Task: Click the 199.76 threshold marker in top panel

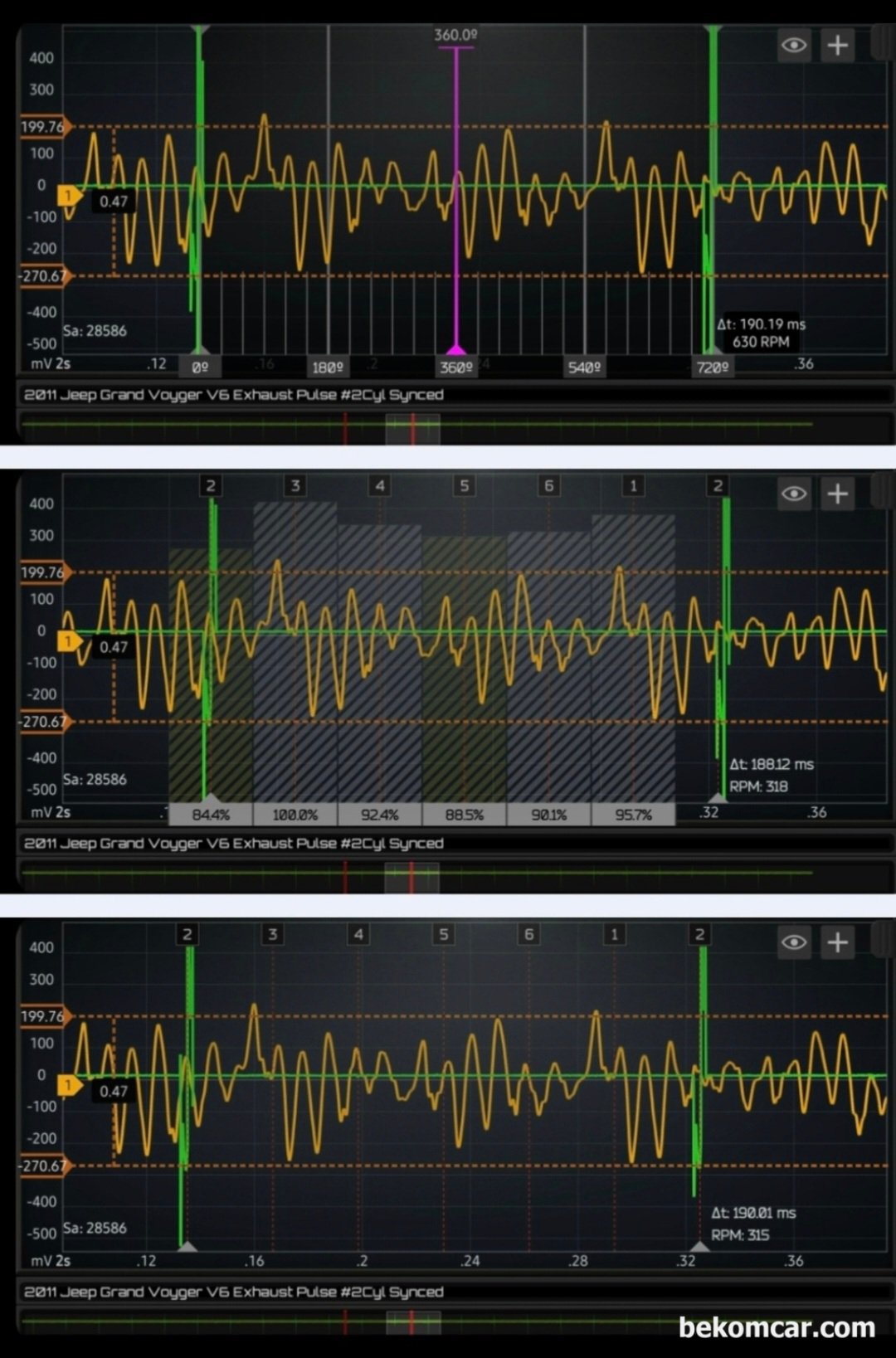Action: click(44, 126)
